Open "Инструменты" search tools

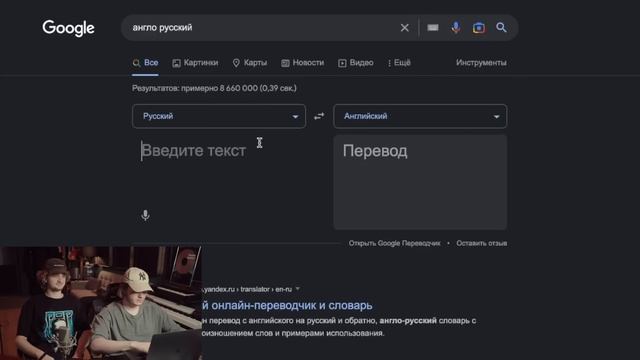pyautogui.click(x=481, y=63)
